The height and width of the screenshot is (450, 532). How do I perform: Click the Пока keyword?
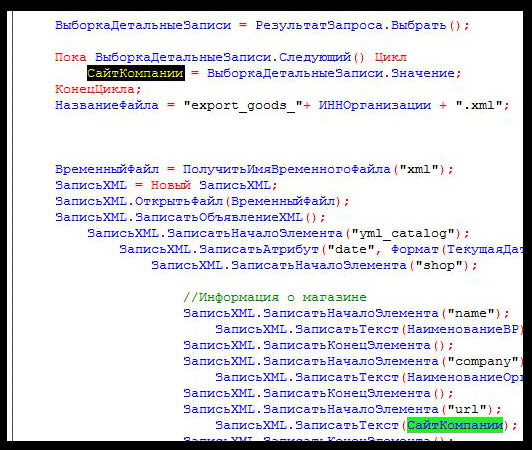(71, 57)
